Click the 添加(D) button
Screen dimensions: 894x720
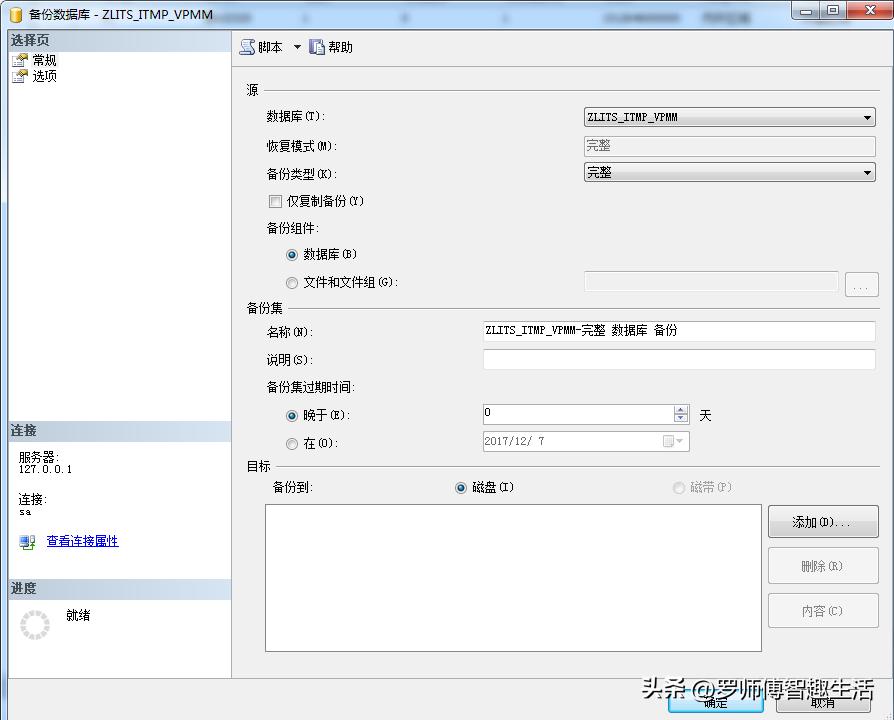tap(823, 522)
